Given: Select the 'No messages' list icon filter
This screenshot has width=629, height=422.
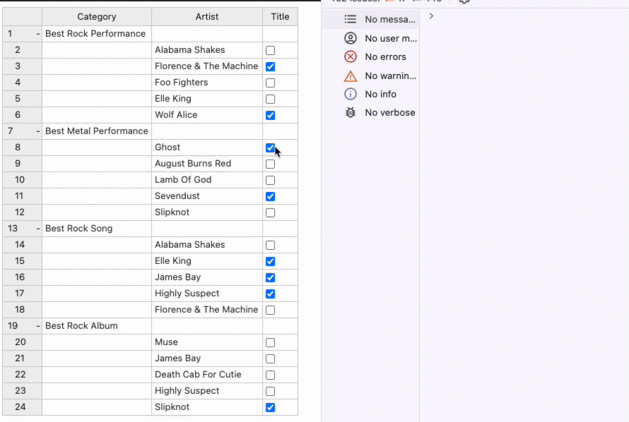Looking at the screenshot, I should [350, 19].
